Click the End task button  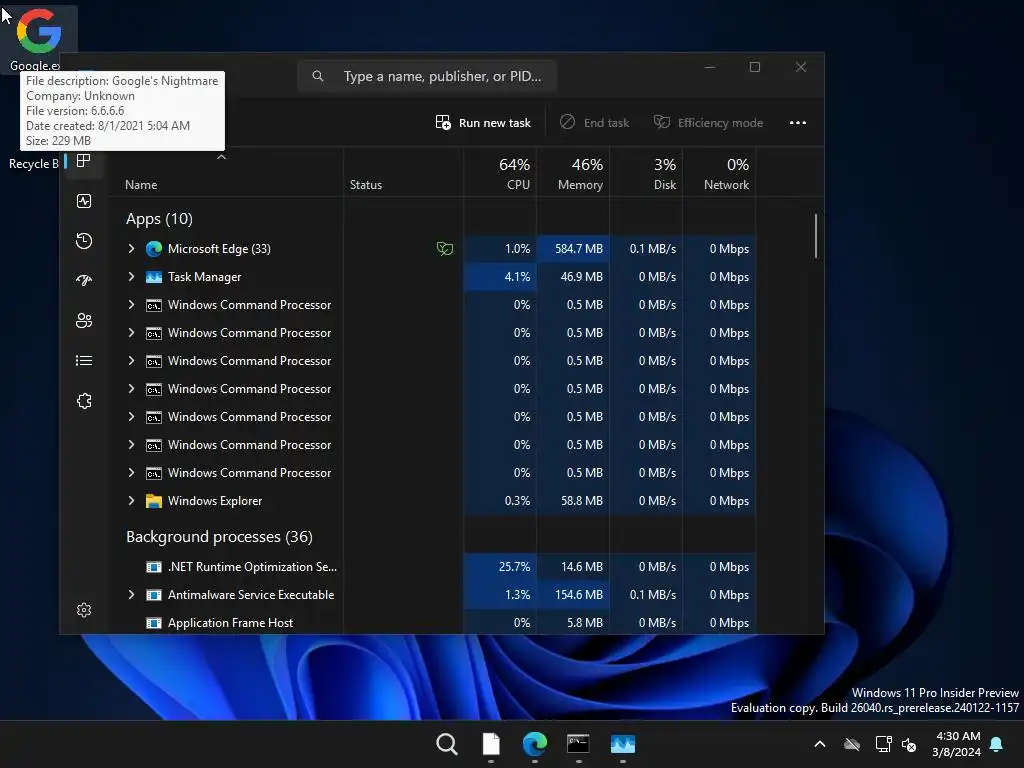[x=594, y=123]
